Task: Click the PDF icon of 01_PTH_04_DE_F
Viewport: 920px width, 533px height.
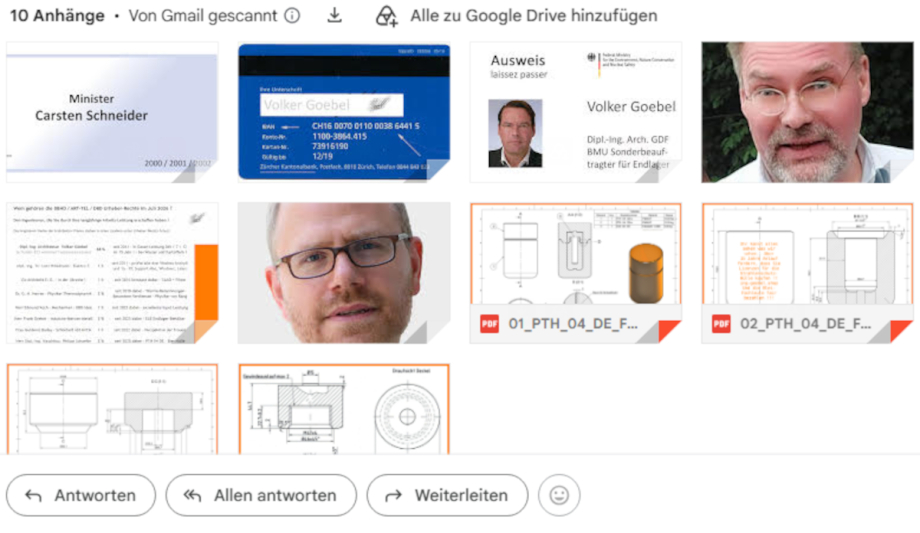Action: pyautogui.click(x=489, y=323)
